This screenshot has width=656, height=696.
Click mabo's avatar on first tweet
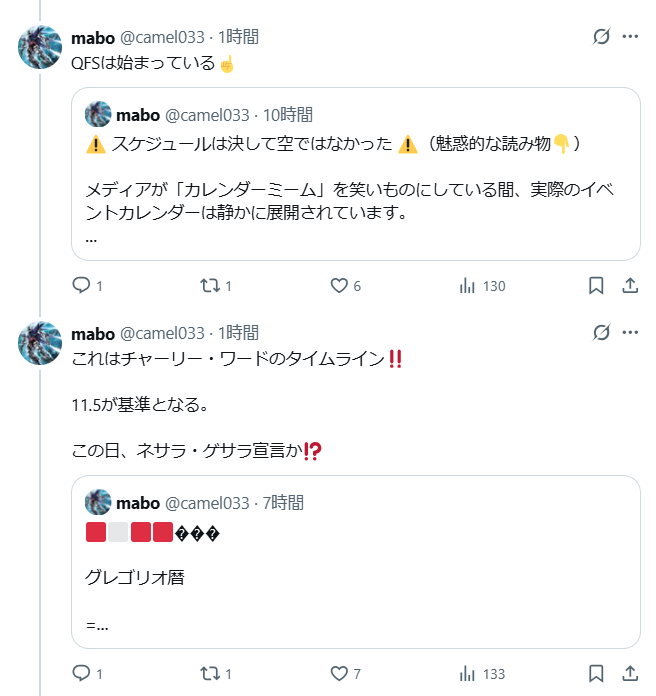point(41,46)
